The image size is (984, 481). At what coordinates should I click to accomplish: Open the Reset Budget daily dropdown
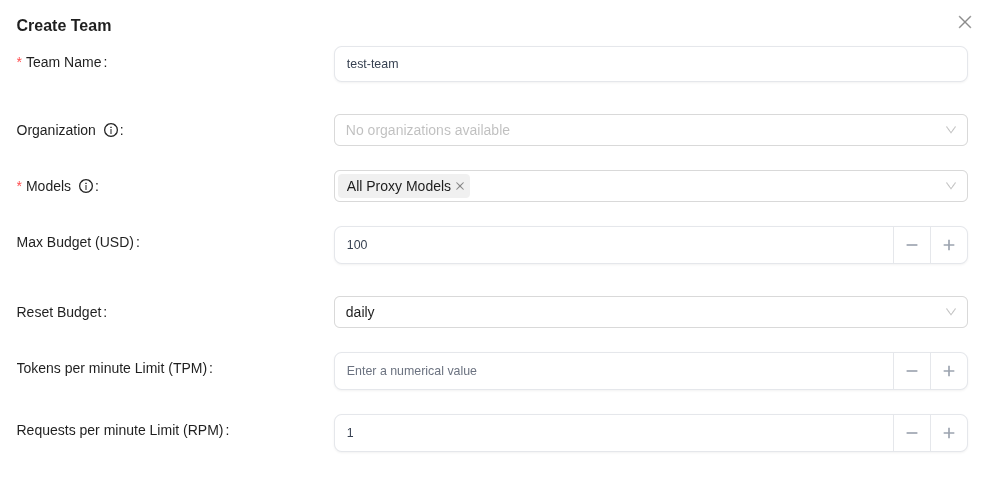coord(651,312)
